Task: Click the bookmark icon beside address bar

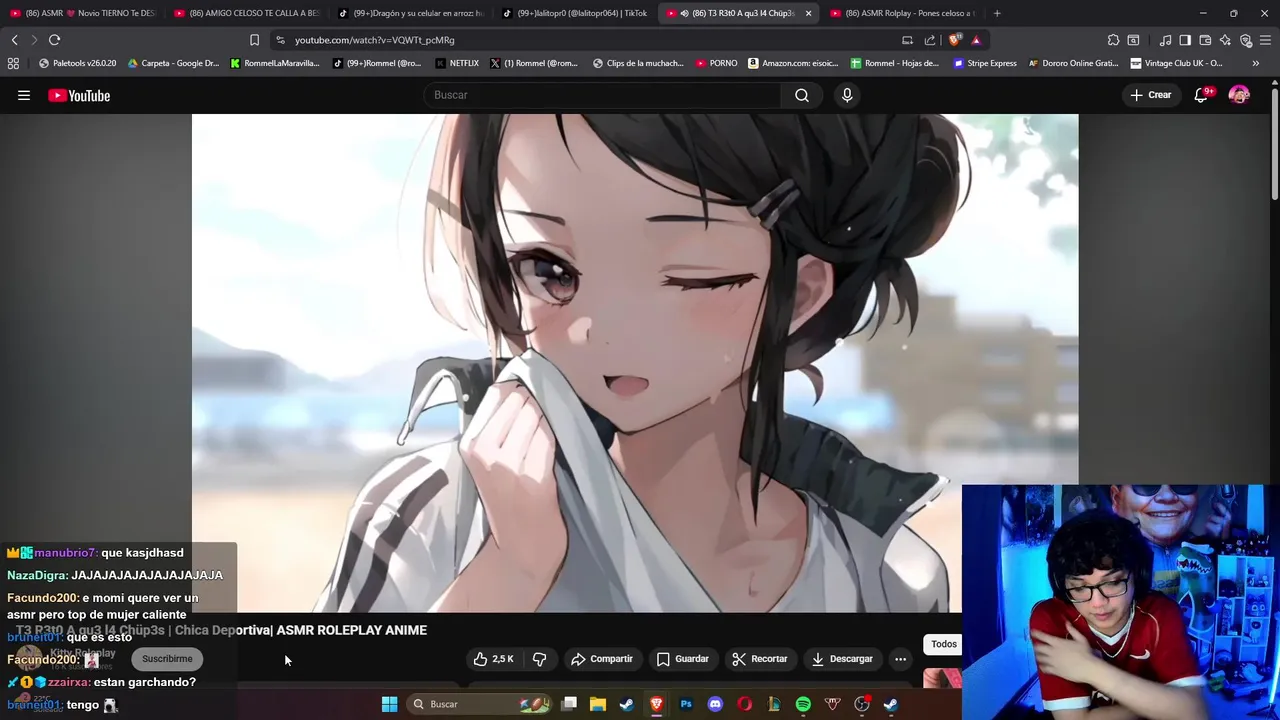Action: (254, 40)
